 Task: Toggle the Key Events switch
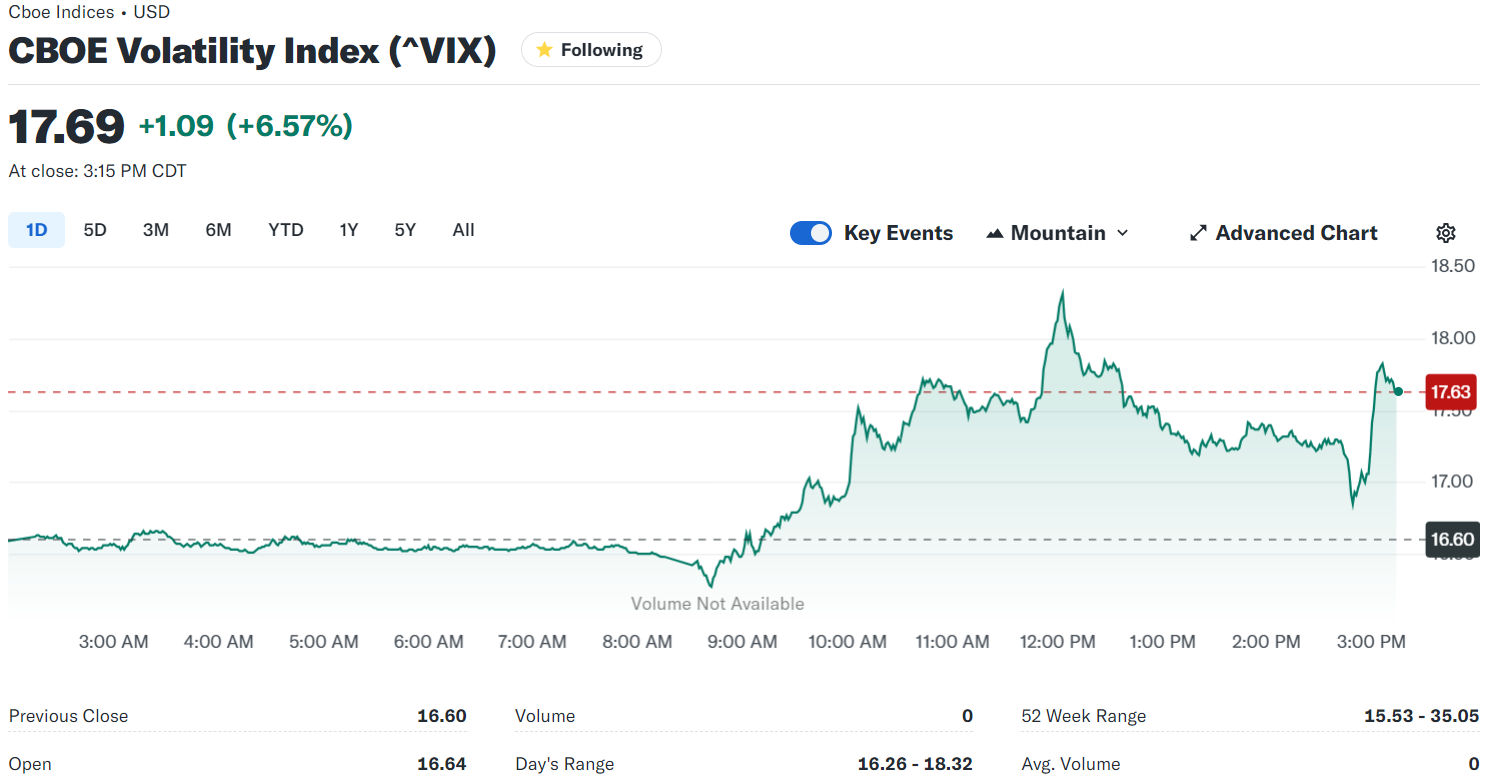click(810, 233)
